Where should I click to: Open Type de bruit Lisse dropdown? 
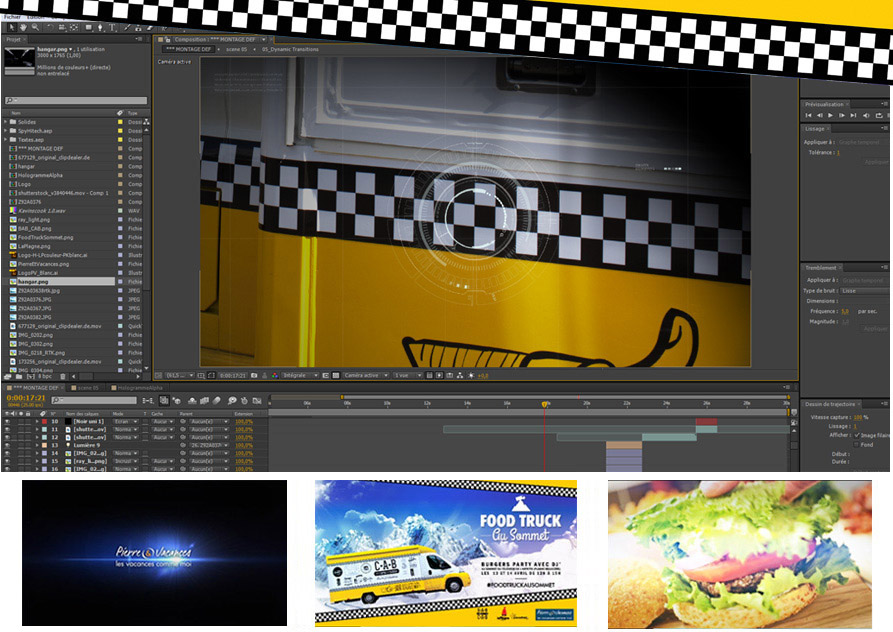click(x=864, y=290)
